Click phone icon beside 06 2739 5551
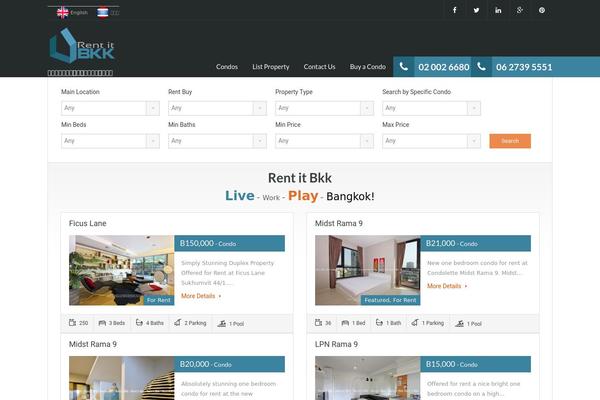This screenshot has width=600, height=400. 481,67
